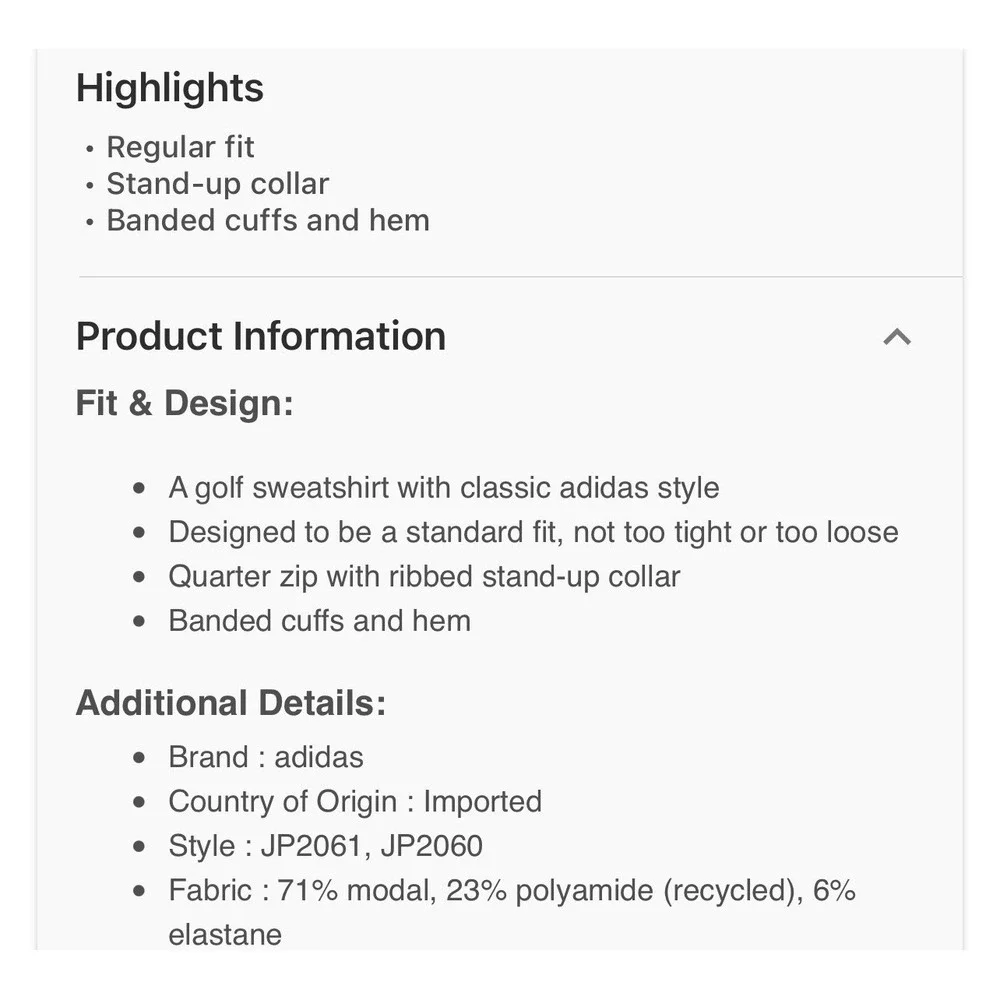The image size is (1000, 1000).
Task: Click the standard fit description line
Action: [x=533, y=533]
